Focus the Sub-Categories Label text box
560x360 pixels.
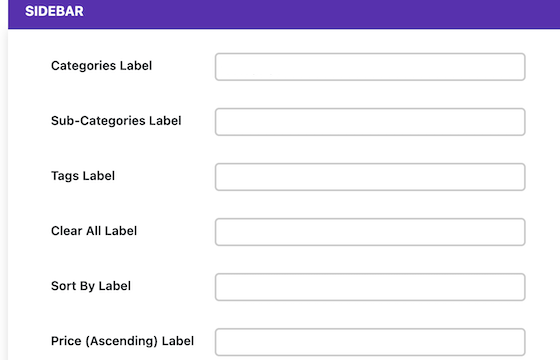point(370,122)
